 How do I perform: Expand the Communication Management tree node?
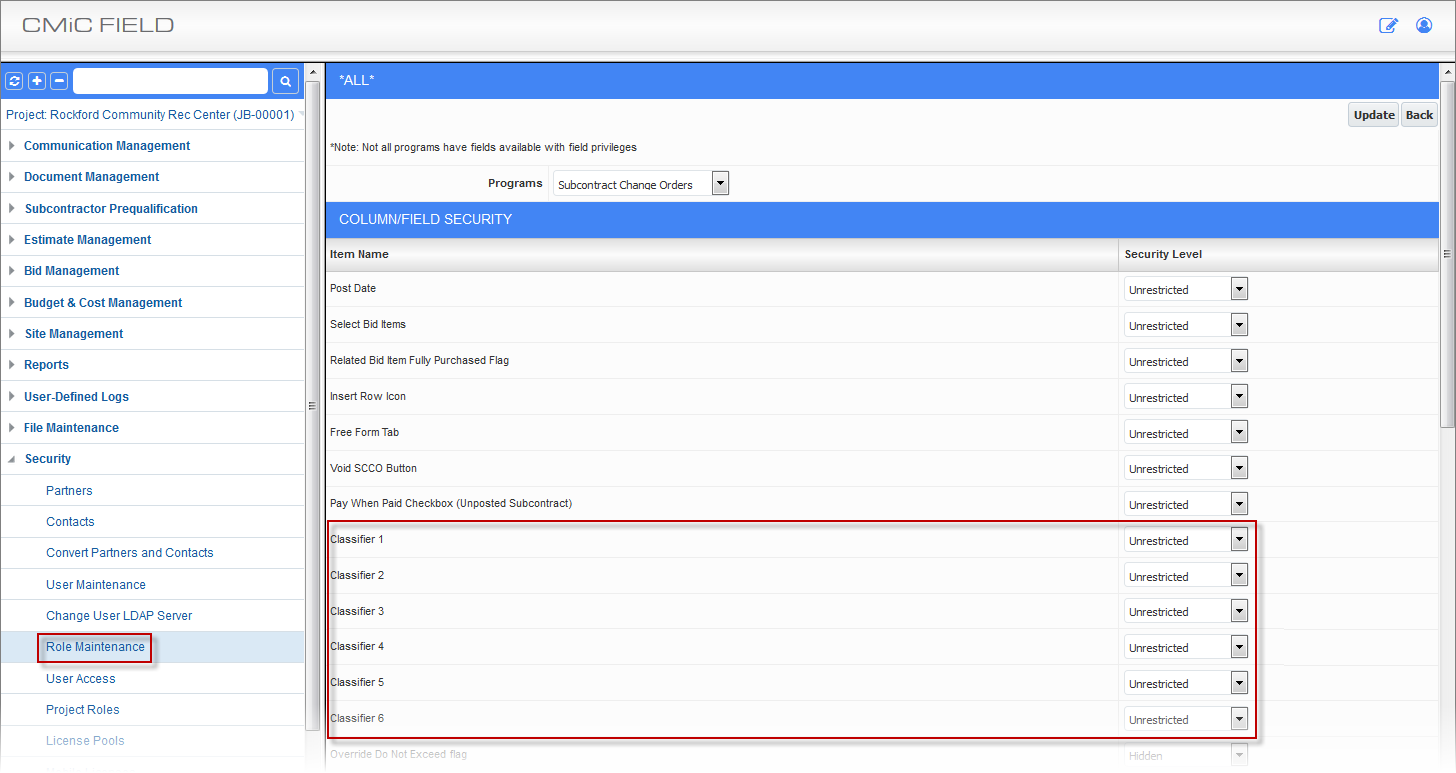click(12, 146)
